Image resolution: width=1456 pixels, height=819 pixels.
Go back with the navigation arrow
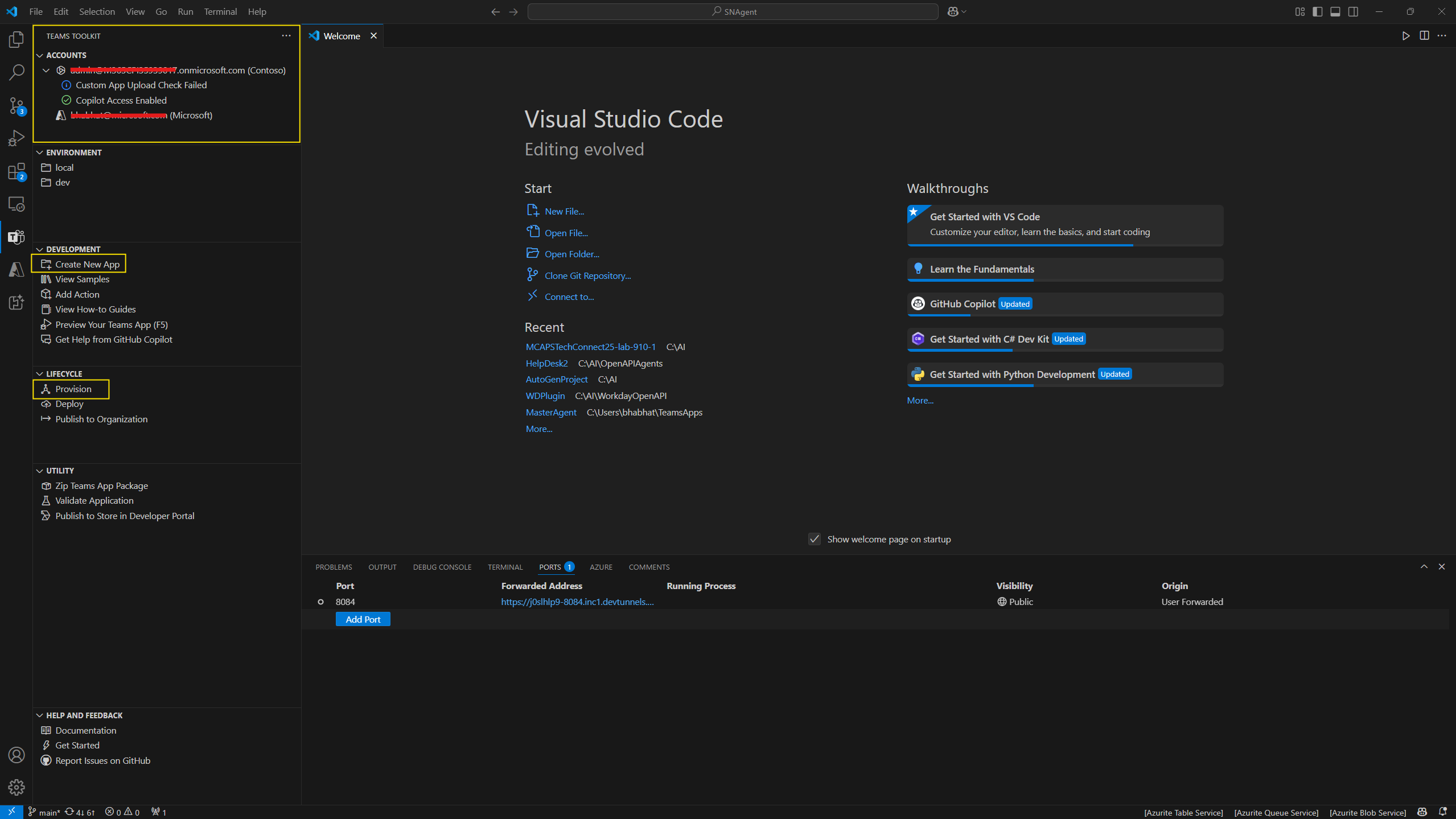pos(495,11)
